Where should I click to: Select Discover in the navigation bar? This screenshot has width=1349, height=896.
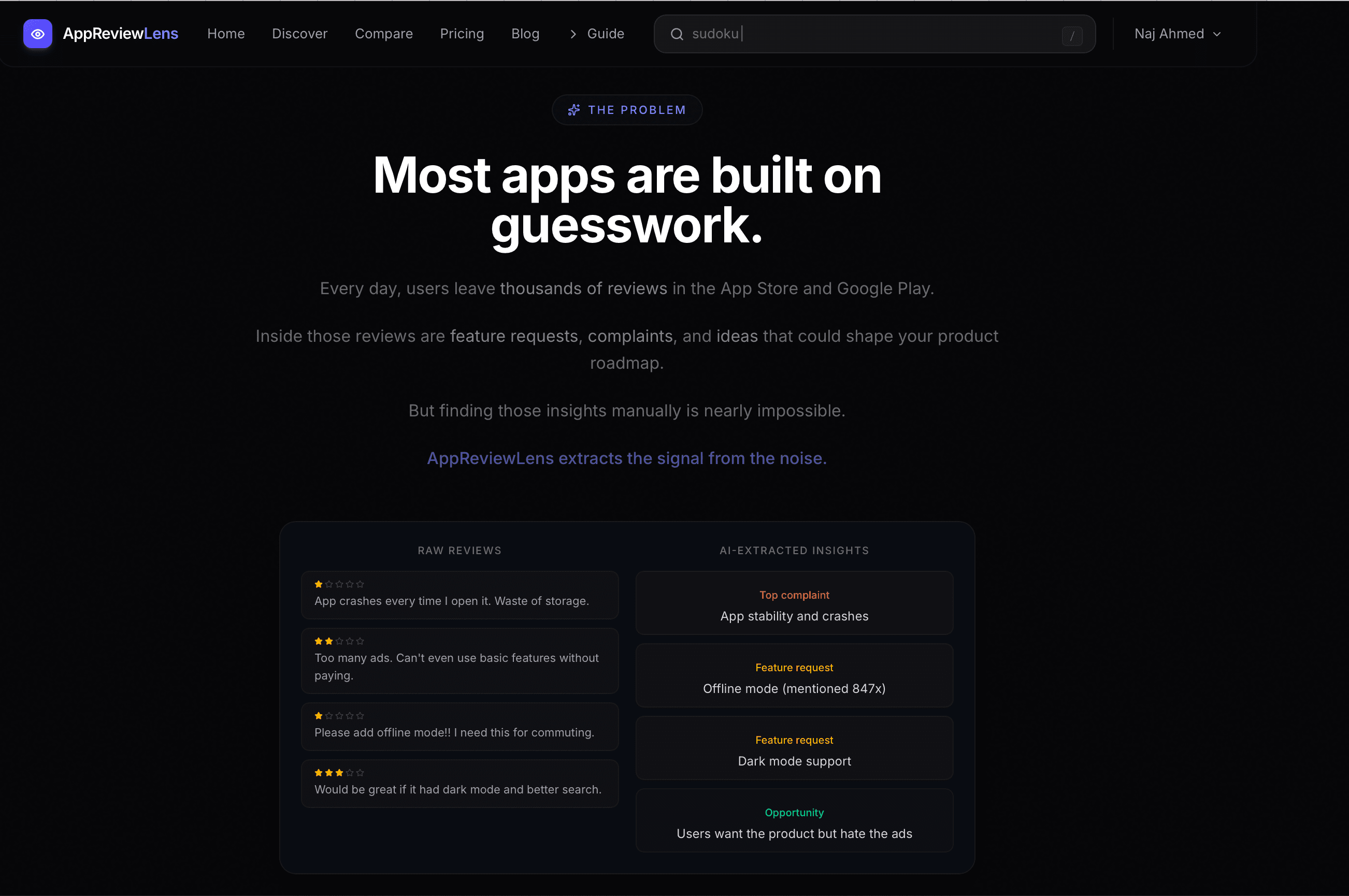[299, 34]
